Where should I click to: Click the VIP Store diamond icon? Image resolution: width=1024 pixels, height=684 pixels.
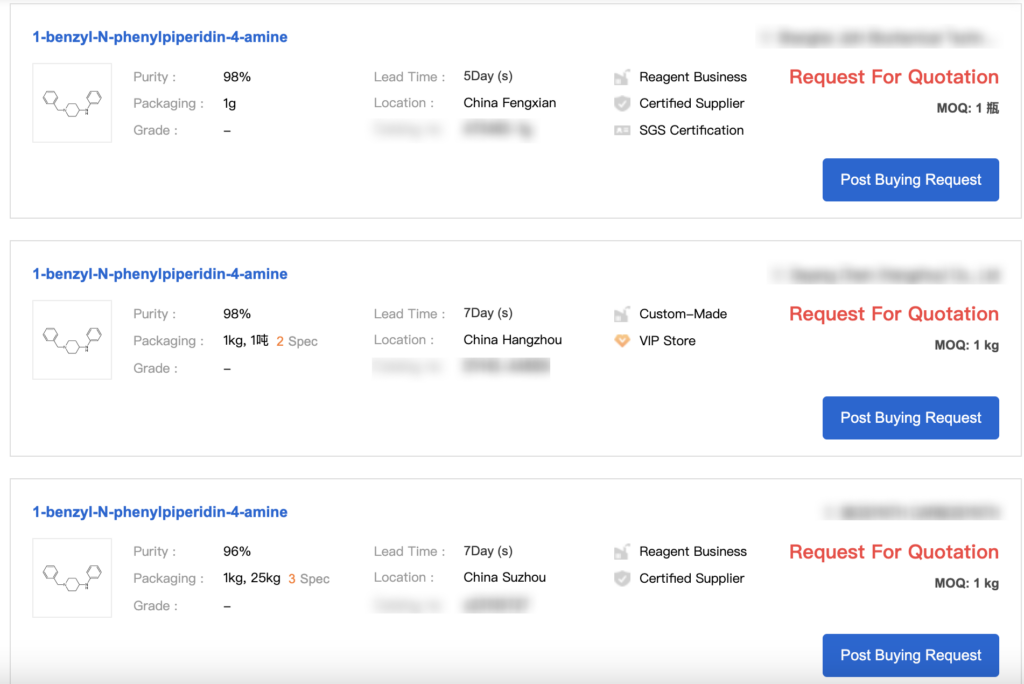pyautogui.click(x=622, y=341)
